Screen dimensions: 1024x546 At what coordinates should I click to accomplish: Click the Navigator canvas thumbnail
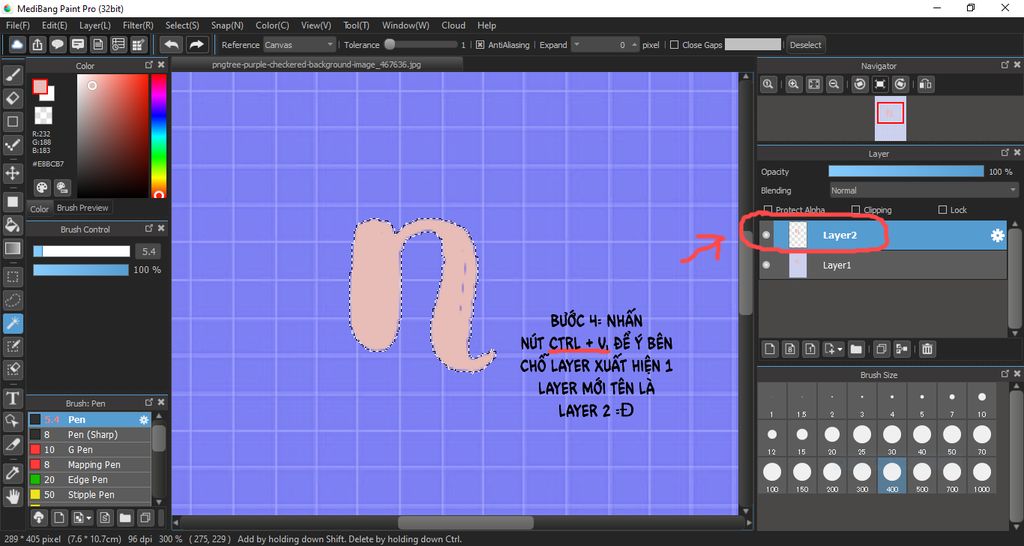890,118
